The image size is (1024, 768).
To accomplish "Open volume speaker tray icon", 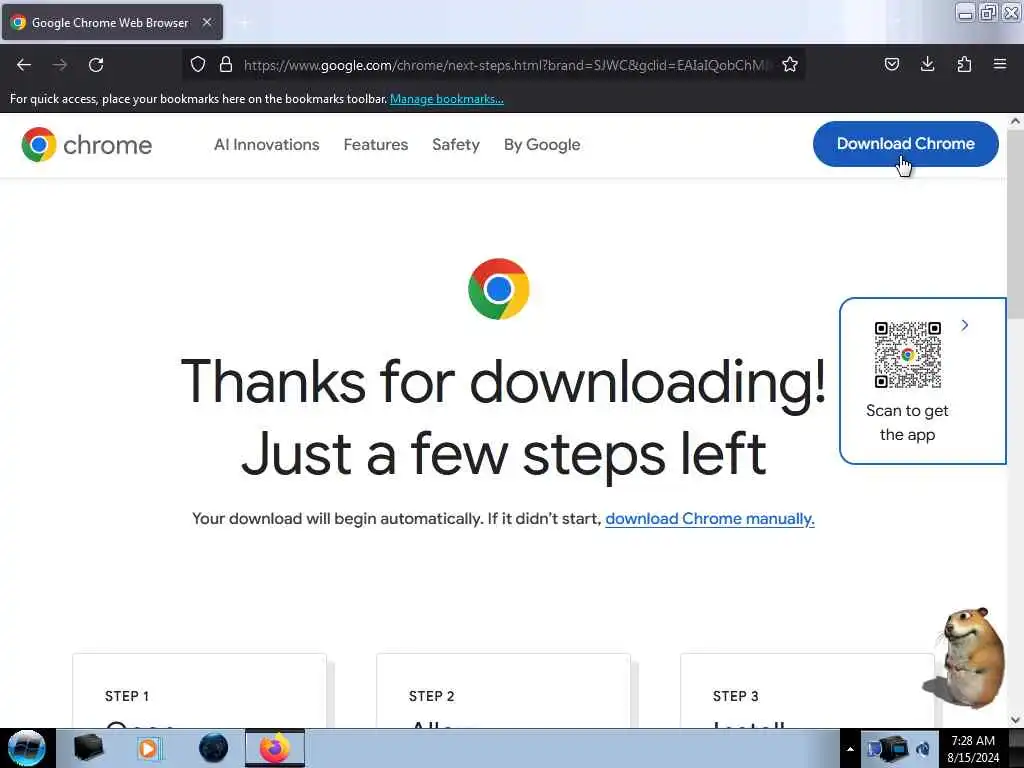I will pyautogui.click(x=922, y=748).
